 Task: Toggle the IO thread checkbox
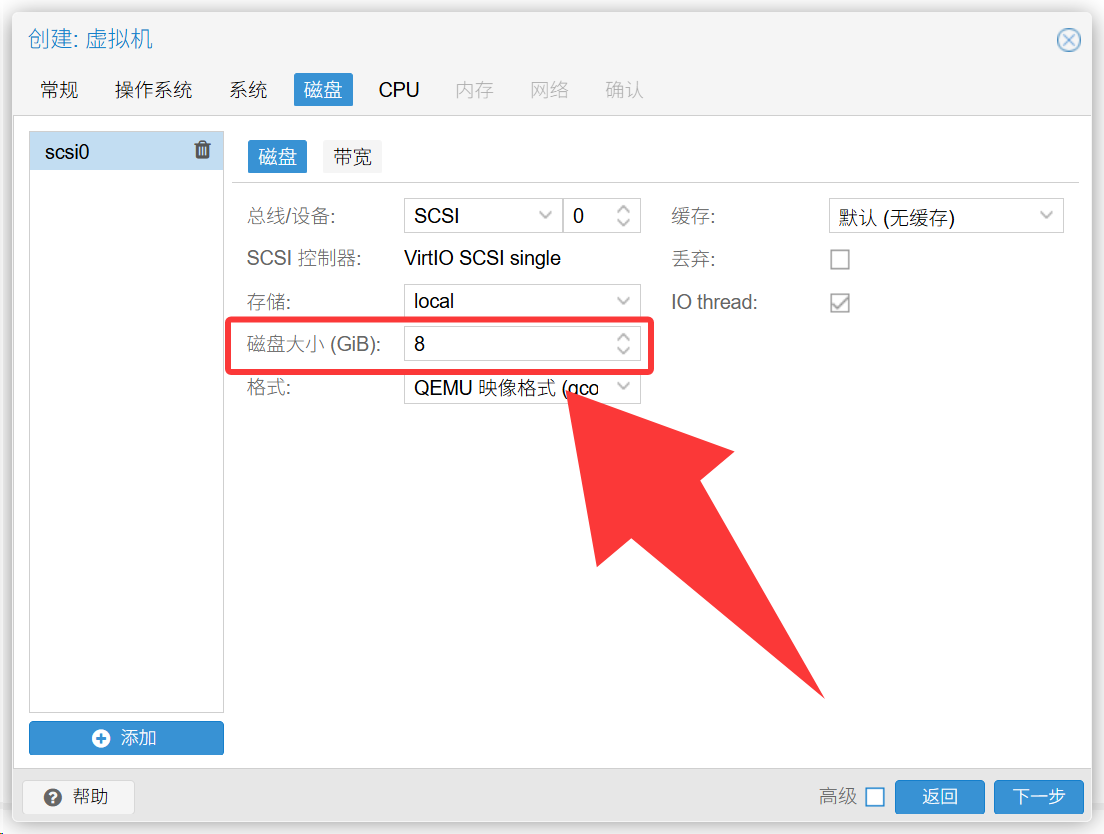[x=840, y=302]
